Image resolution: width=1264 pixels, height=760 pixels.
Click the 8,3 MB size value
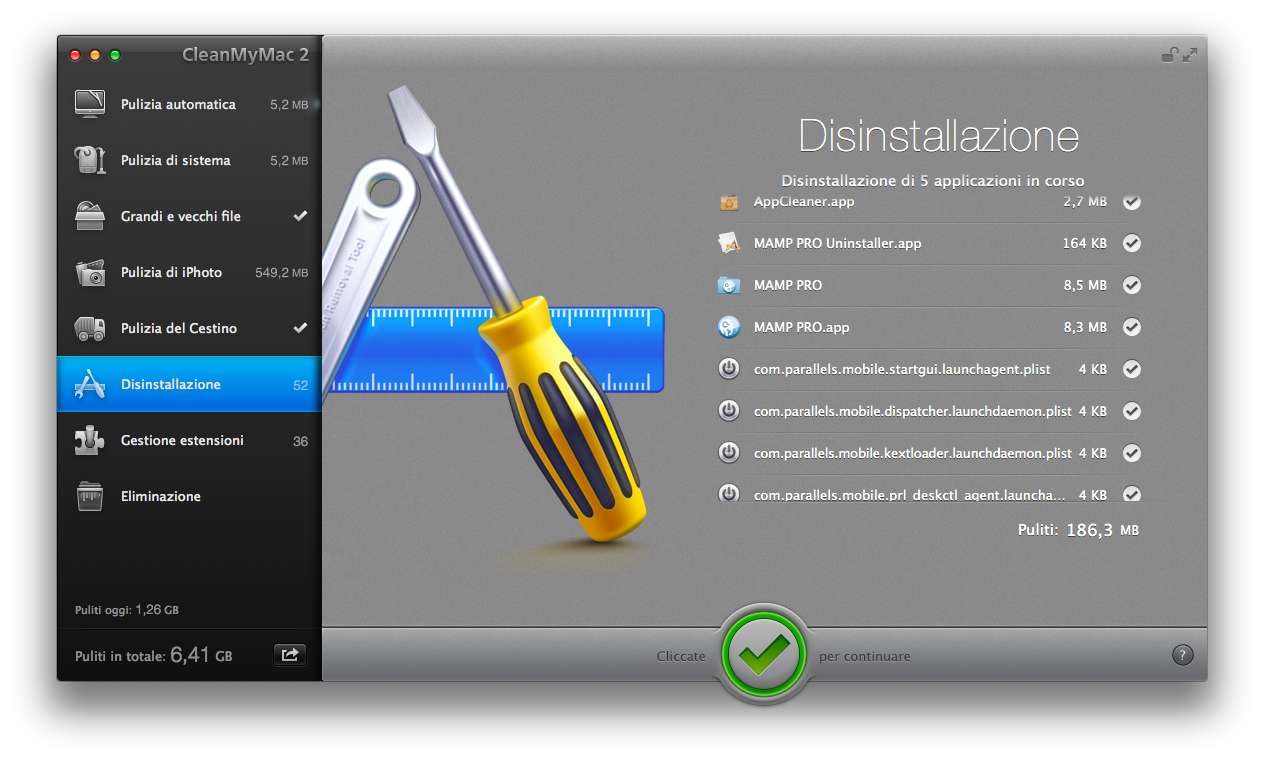point(1085,327)
